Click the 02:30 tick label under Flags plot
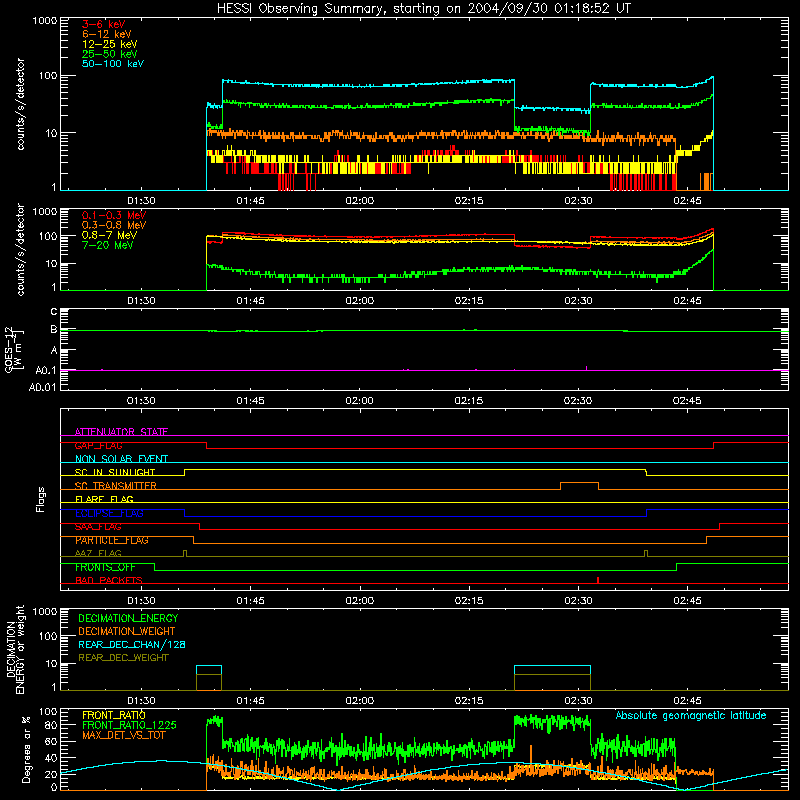 (x=579, y=601)
